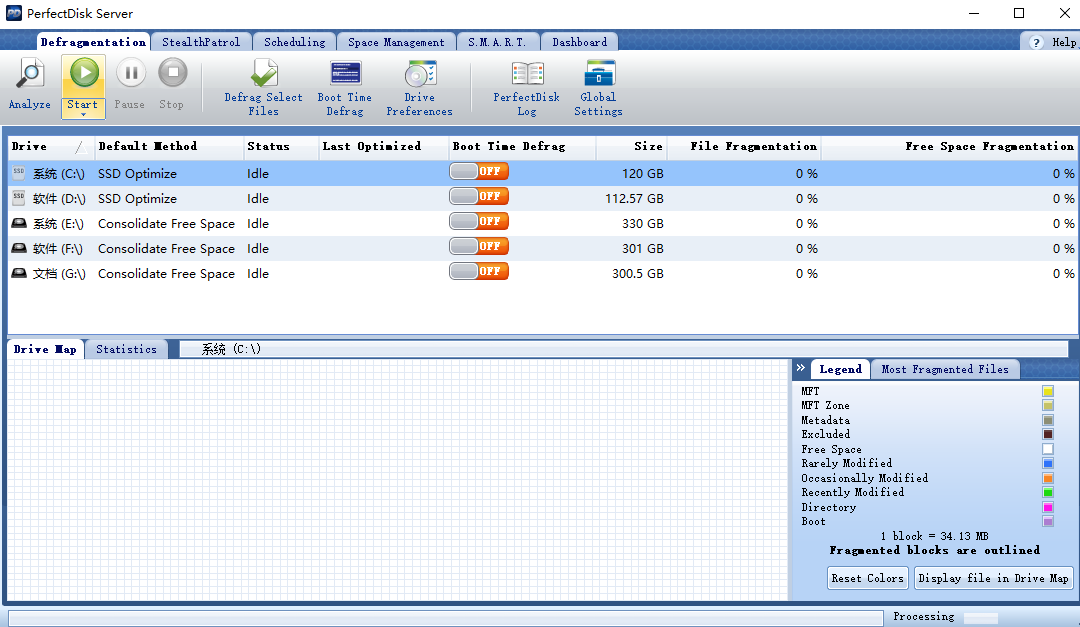Expand the Legend panel chevron
The image size is (1080, 627).
pyautogui.click(x=802, y=368)
